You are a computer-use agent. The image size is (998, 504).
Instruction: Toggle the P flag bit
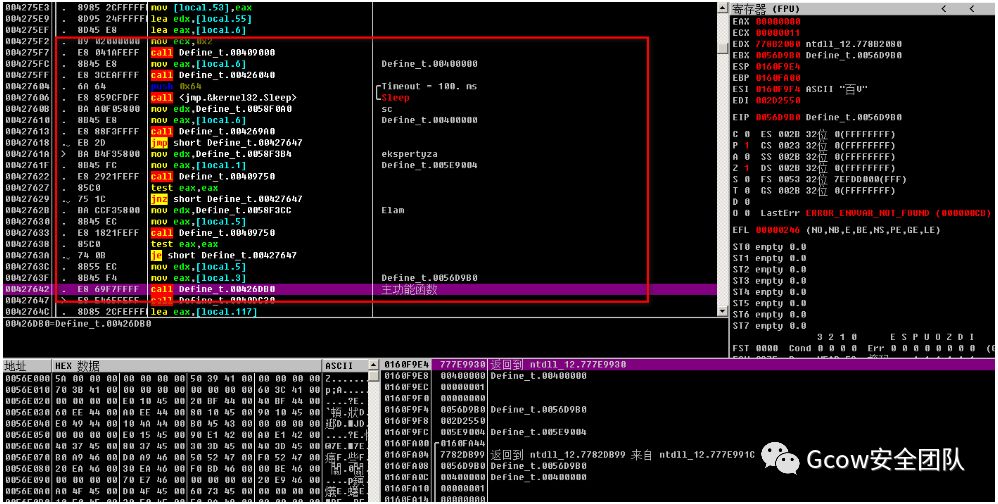click(747, 145)
